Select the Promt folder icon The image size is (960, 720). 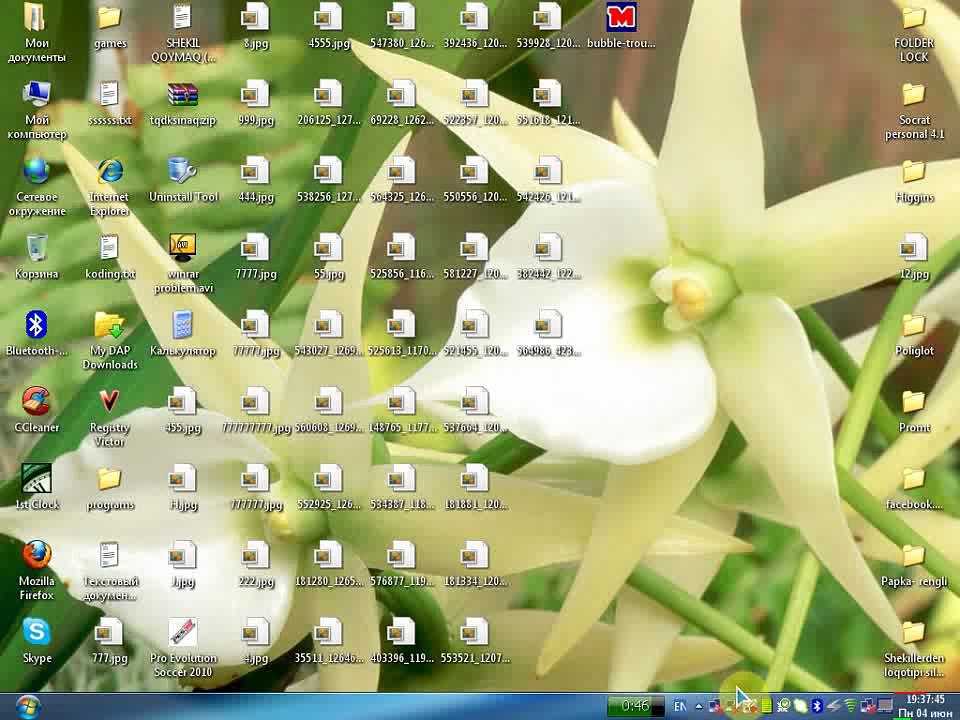913,402
